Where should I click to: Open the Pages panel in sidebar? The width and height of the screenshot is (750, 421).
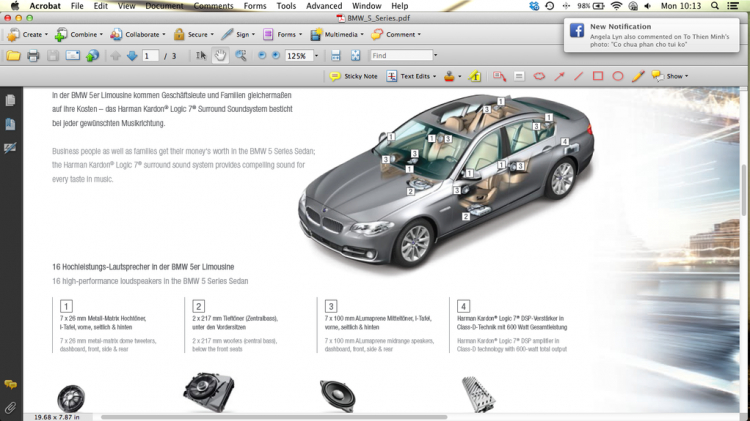(10, 100)
